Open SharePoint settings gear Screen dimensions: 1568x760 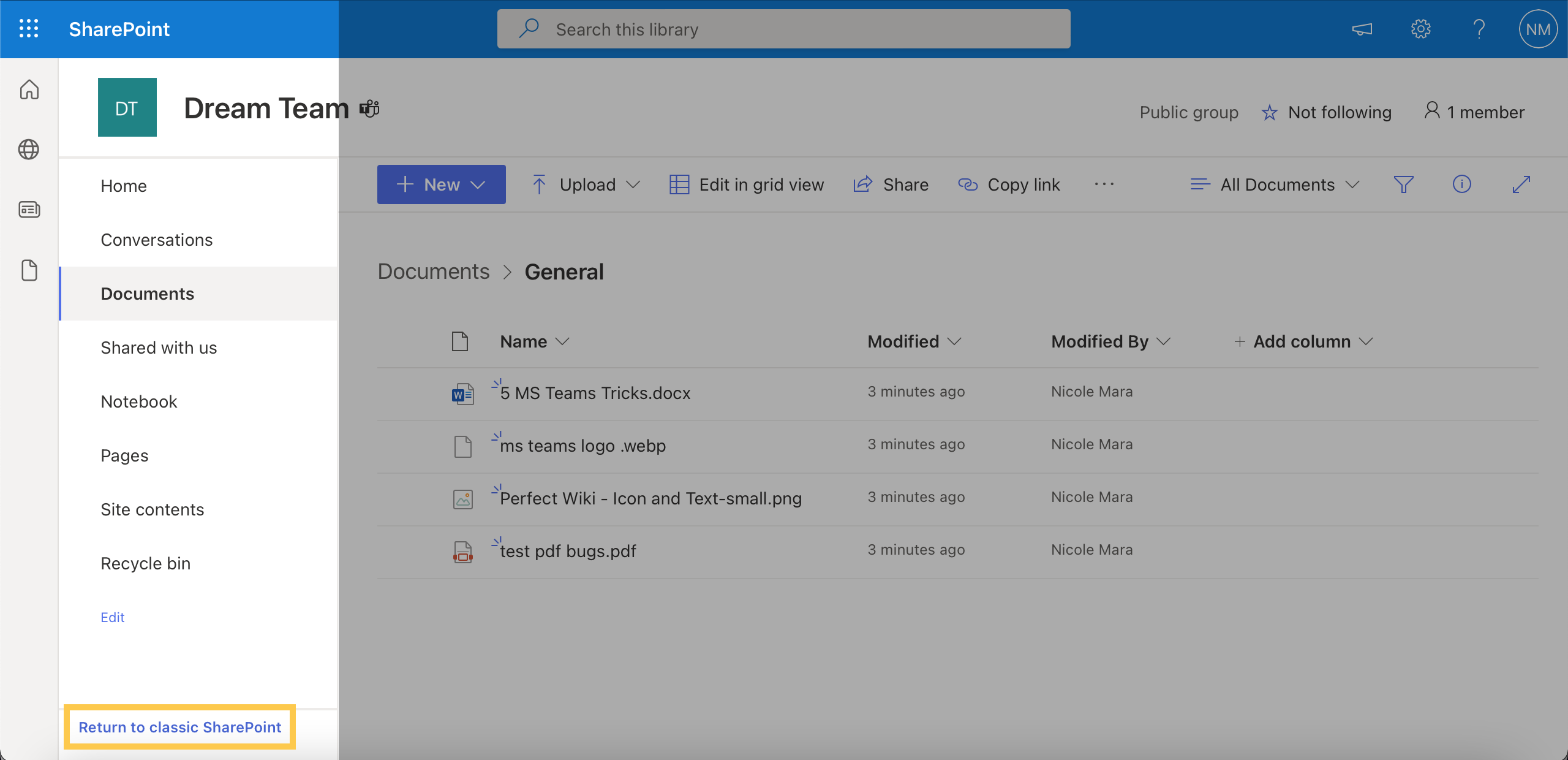[1421, 29]
